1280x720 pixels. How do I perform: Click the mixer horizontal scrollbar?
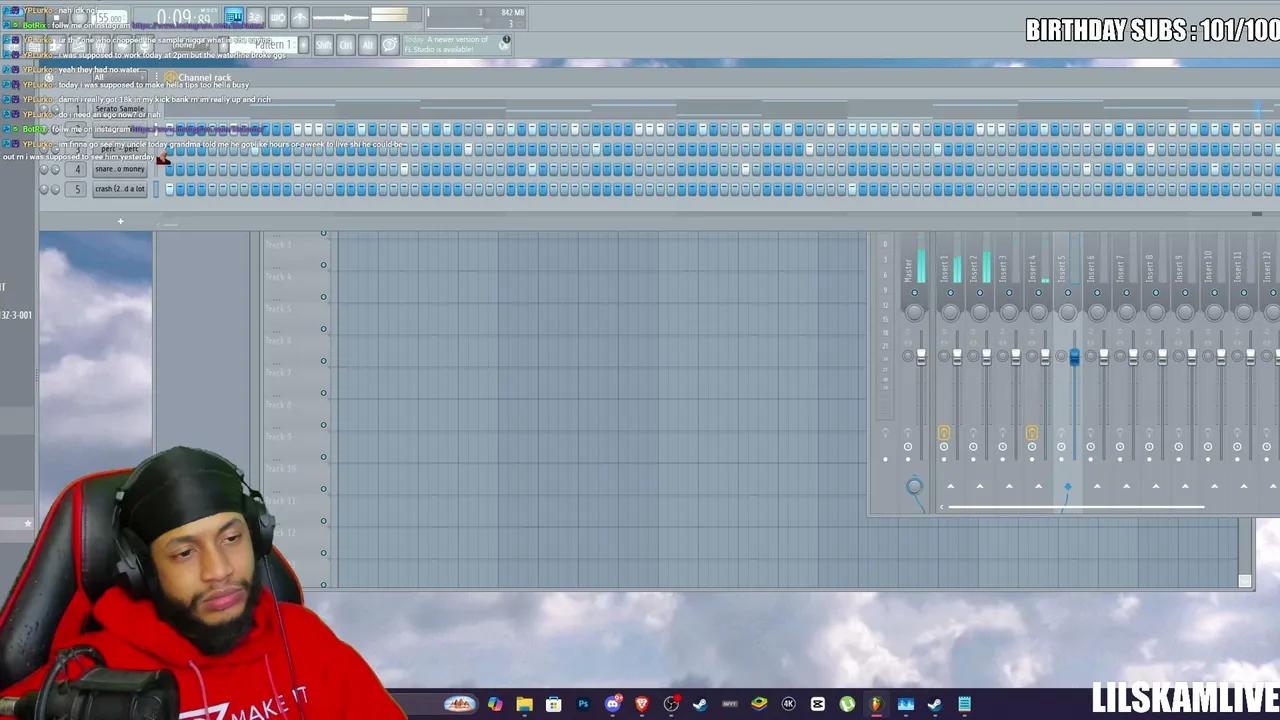1076,507
